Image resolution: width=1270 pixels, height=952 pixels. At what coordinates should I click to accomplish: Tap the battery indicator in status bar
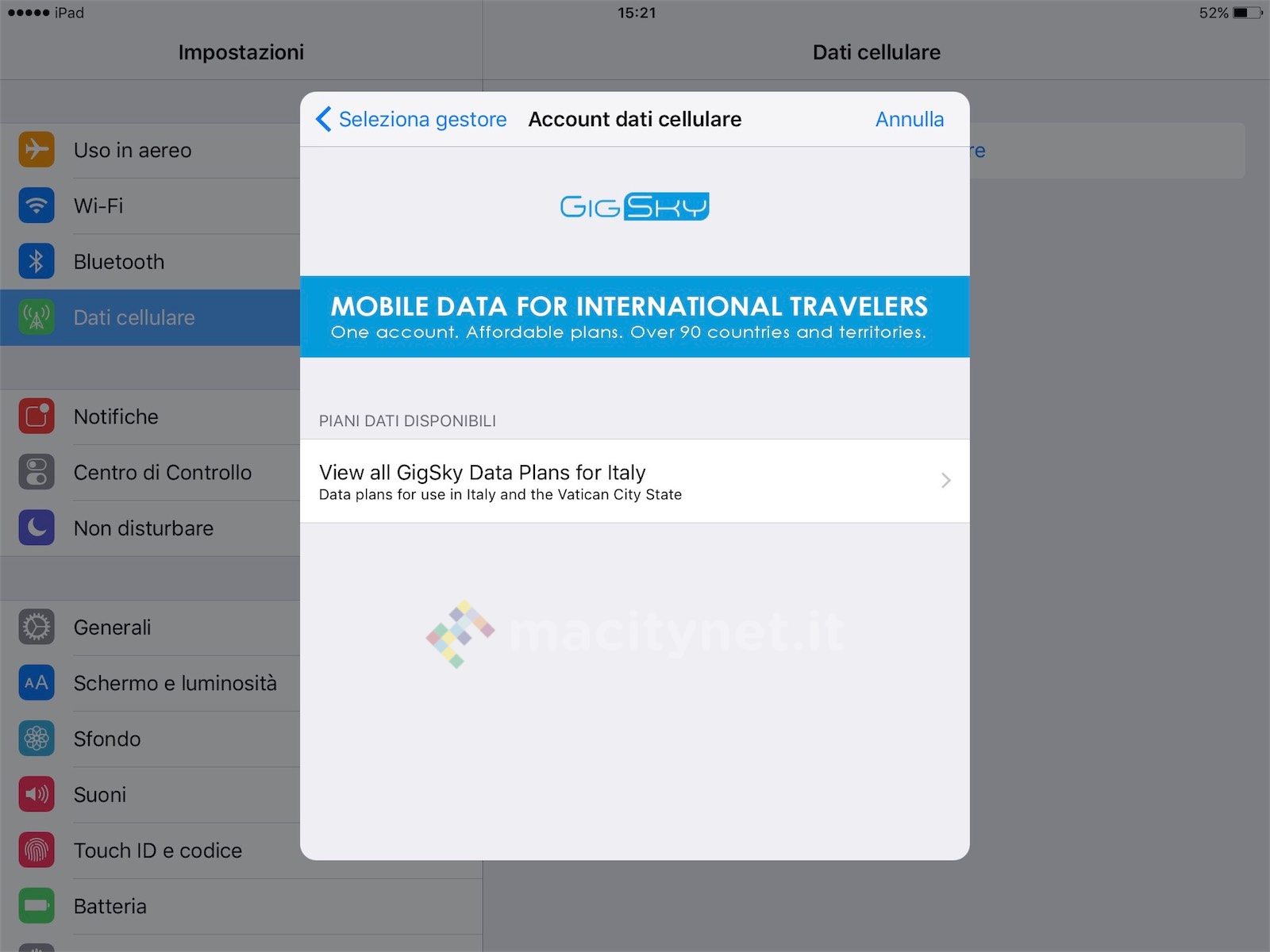pos(1248,13)
